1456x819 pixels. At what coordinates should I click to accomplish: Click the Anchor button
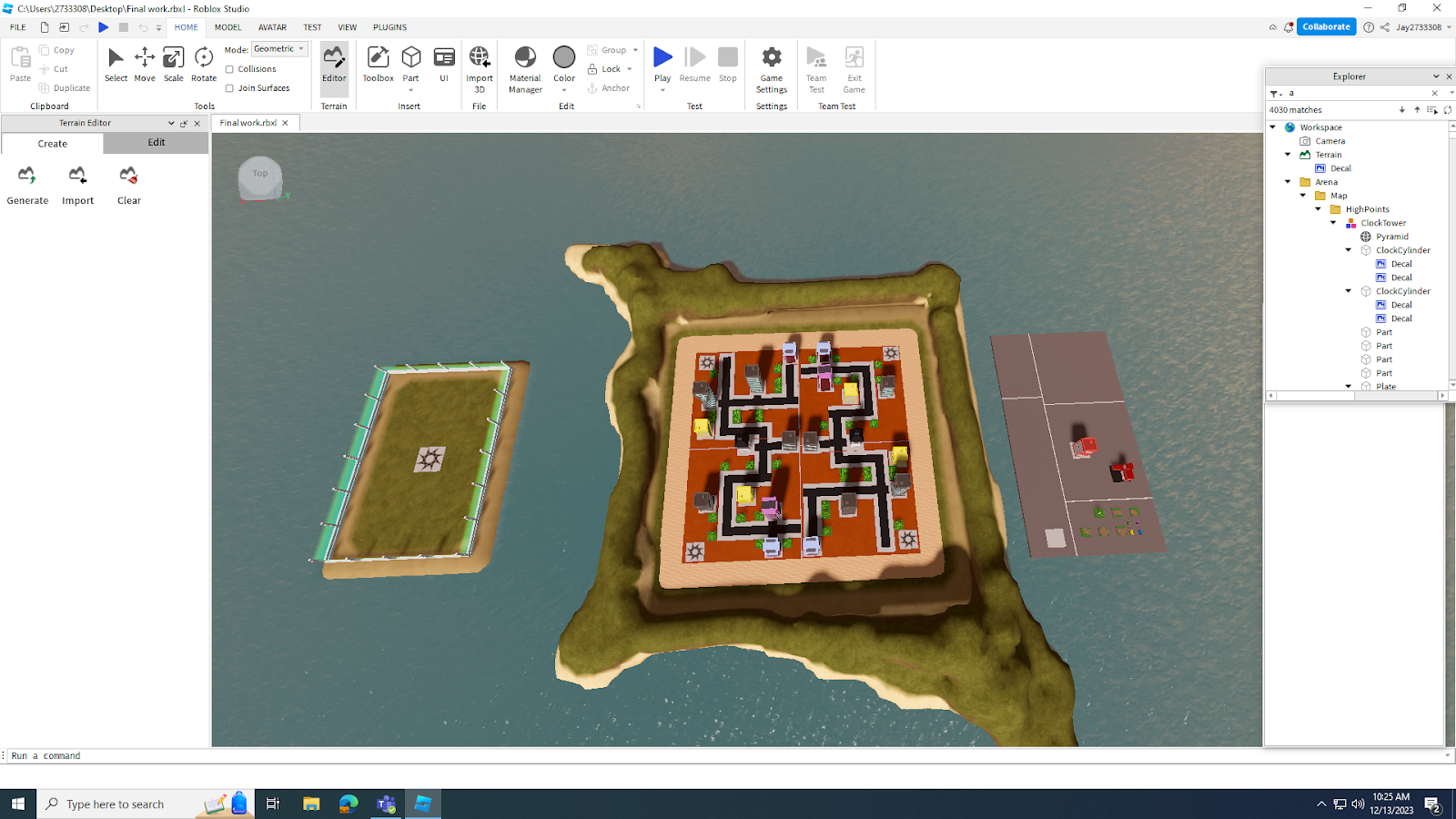tap(609, 88)
